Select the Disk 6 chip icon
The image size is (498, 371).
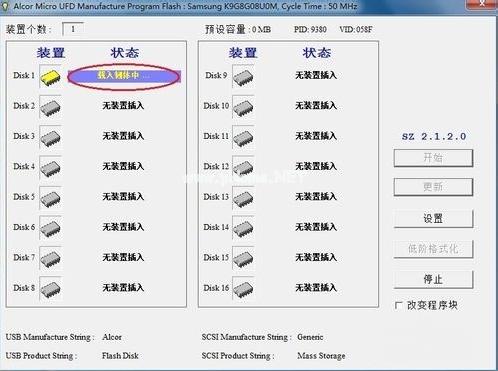coord(50,228)
